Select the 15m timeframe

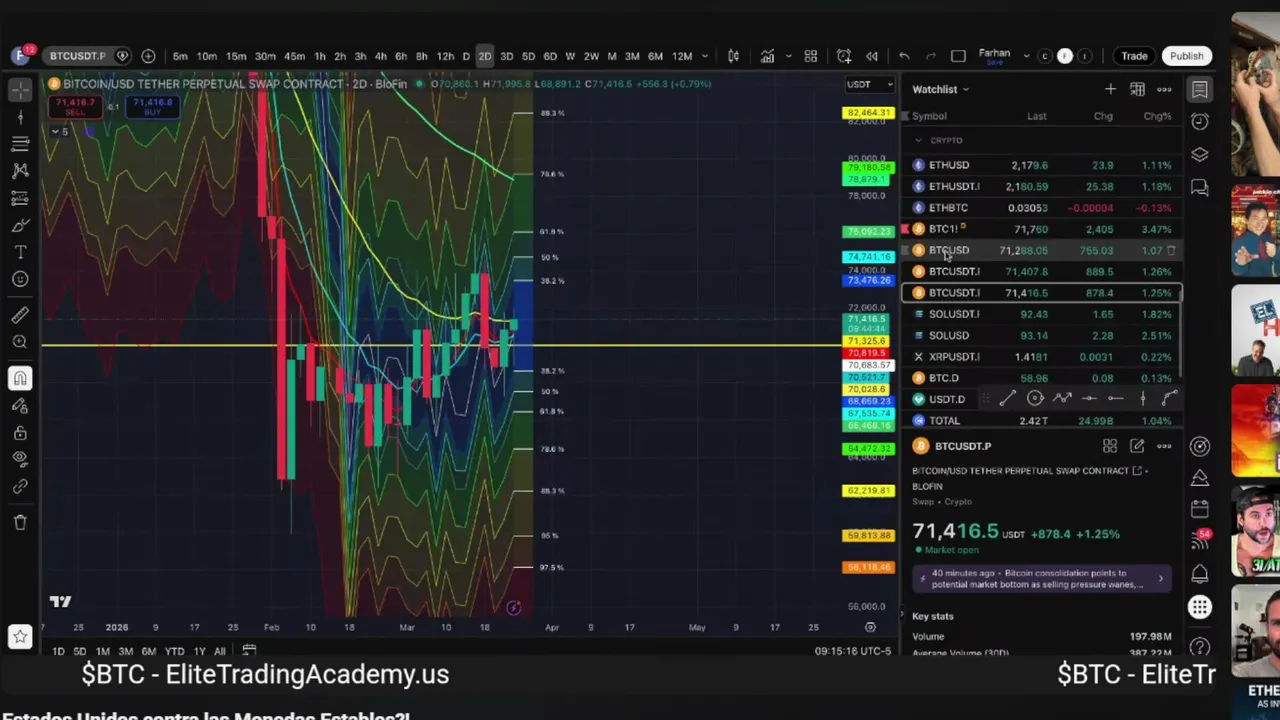coord(236,56)
